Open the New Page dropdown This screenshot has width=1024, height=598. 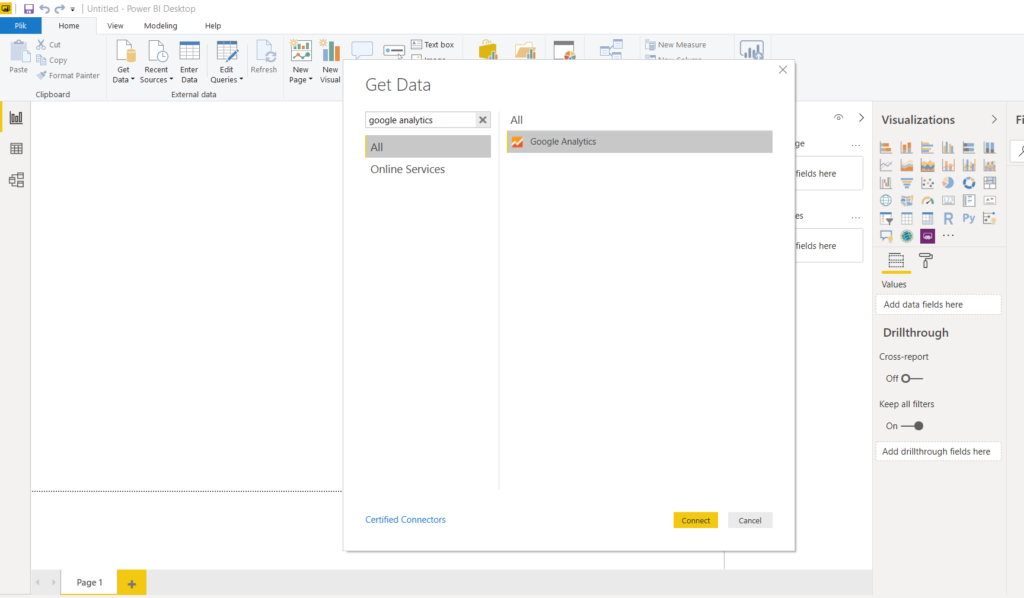pyautogui.click(x=300, y=61)
